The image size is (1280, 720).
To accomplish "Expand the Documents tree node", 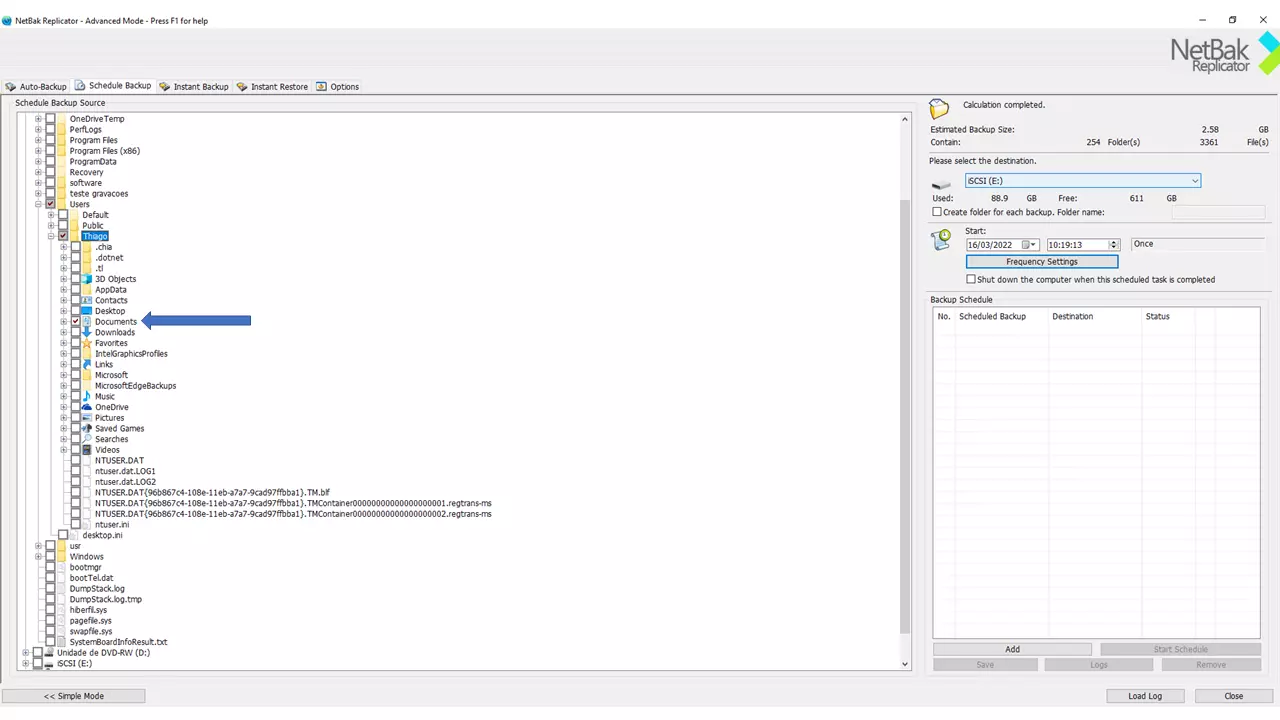I will [63, 322].
